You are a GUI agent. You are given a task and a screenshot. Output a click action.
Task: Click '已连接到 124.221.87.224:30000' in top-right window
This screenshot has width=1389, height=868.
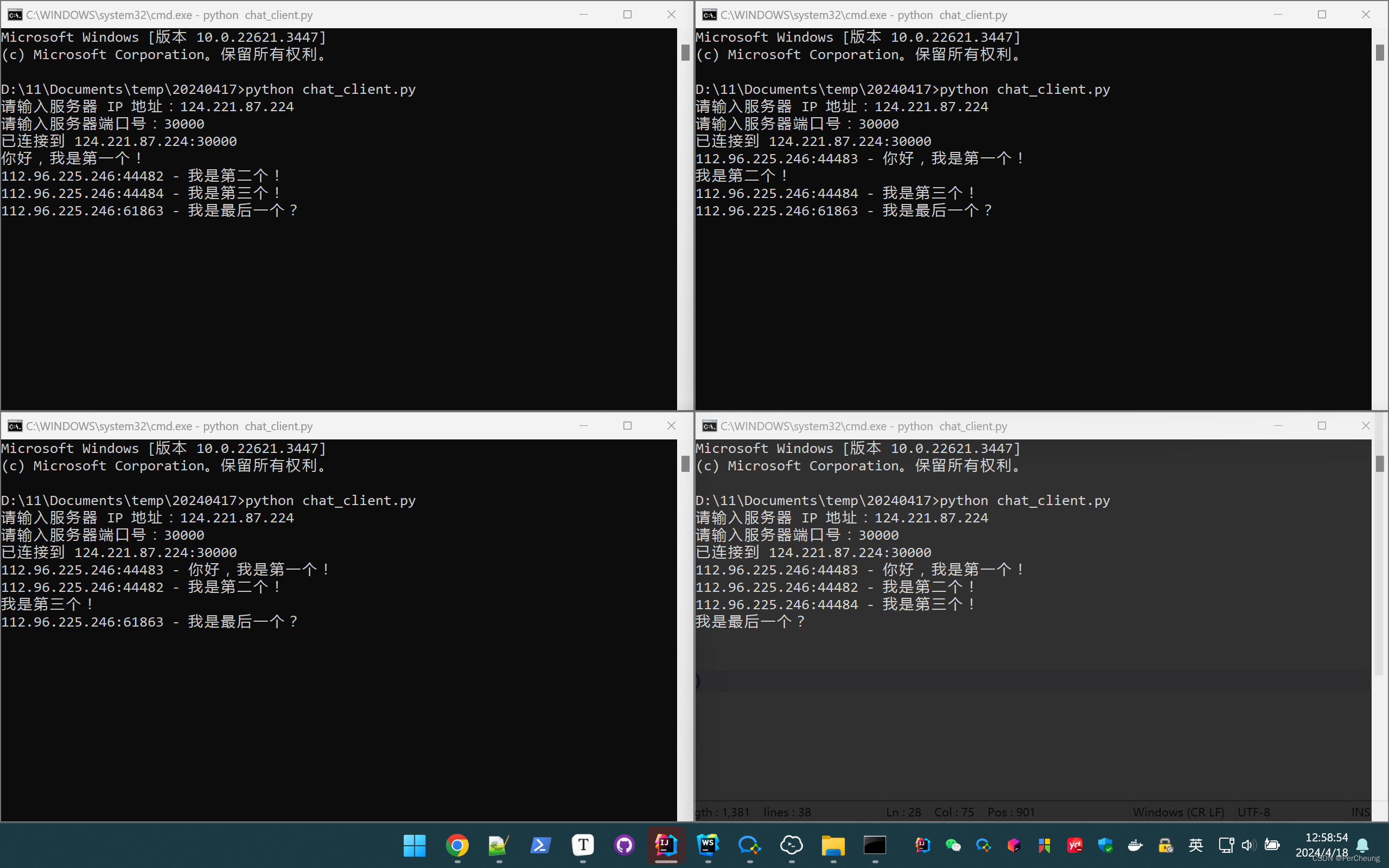813,141
